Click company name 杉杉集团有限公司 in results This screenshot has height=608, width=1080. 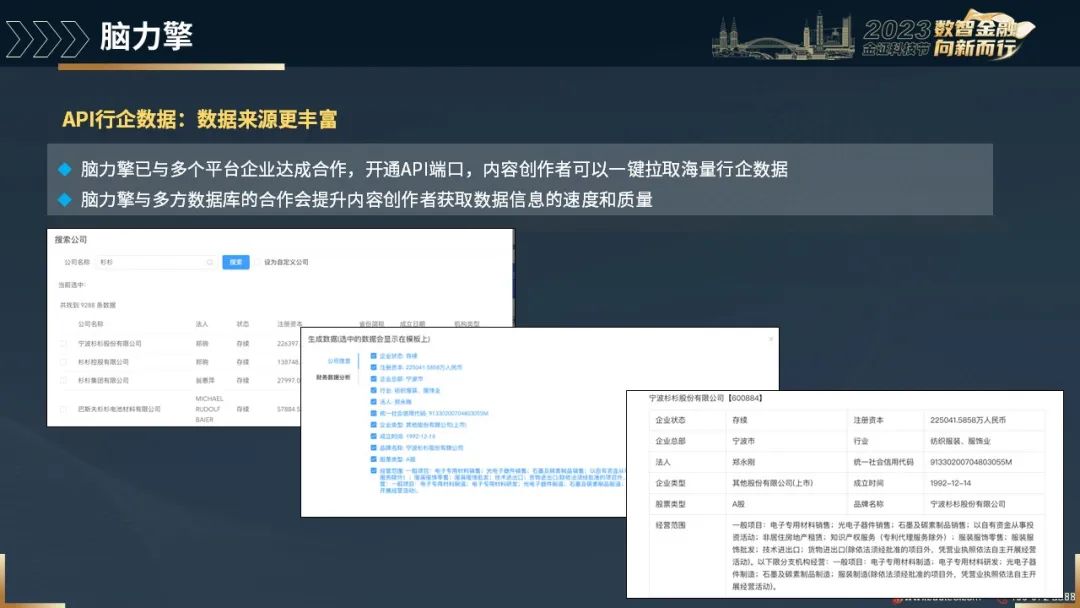point(103,381)
